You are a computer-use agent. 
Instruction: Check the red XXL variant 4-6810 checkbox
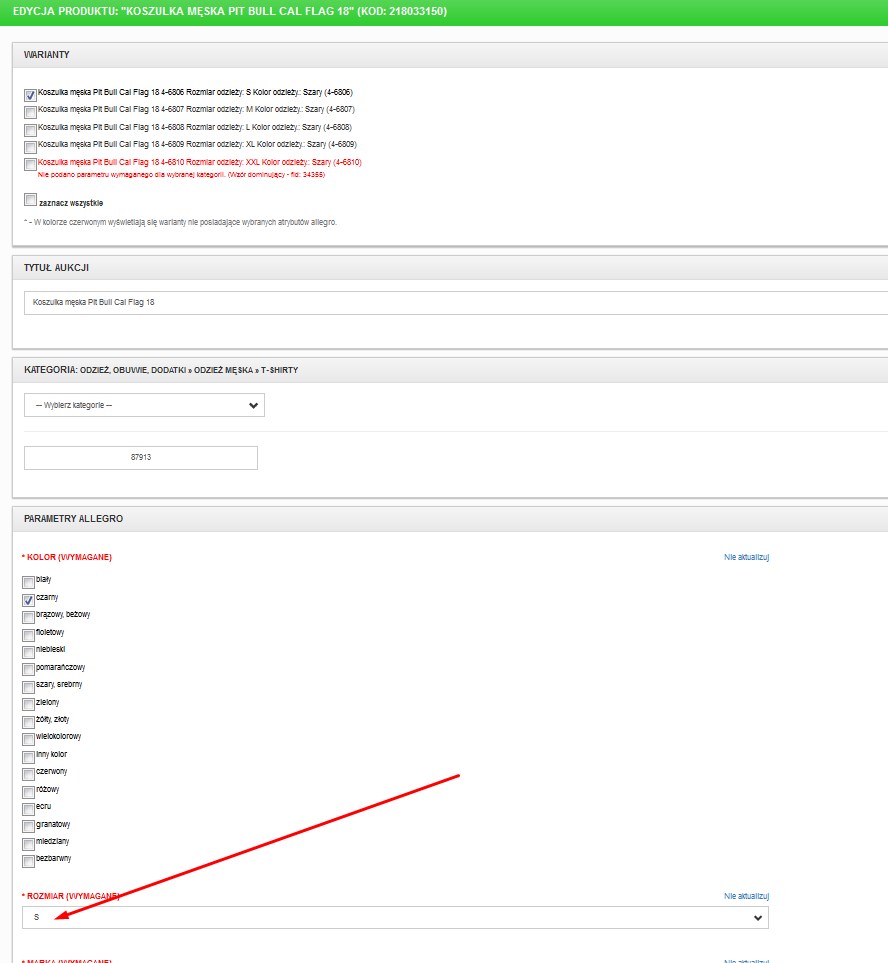pyautogui.click(x=30, y=164)
